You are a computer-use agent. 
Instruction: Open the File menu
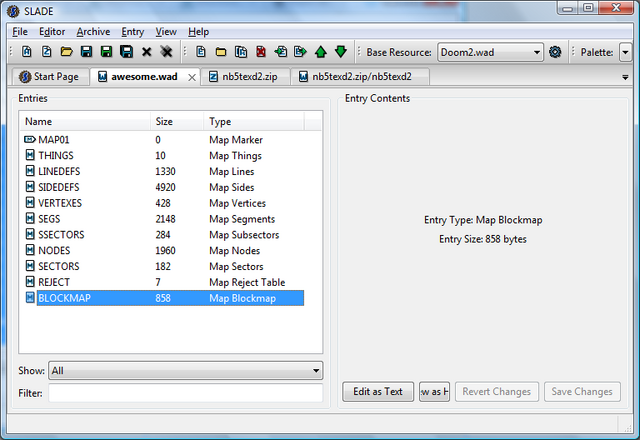tap(20, 31)
